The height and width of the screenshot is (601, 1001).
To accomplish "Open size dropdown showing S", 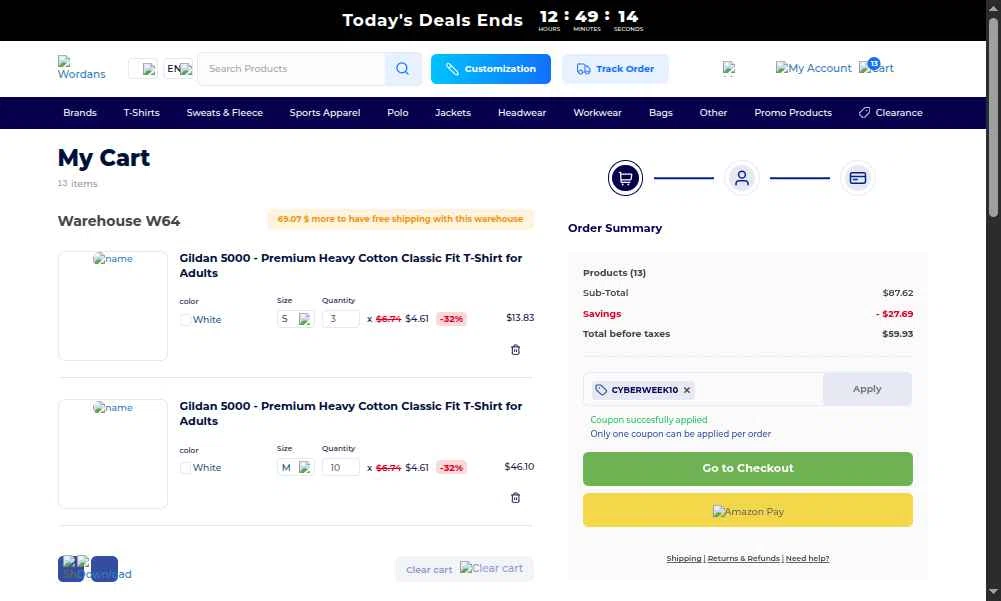I will pyautogui.click(x=295, y=319).
